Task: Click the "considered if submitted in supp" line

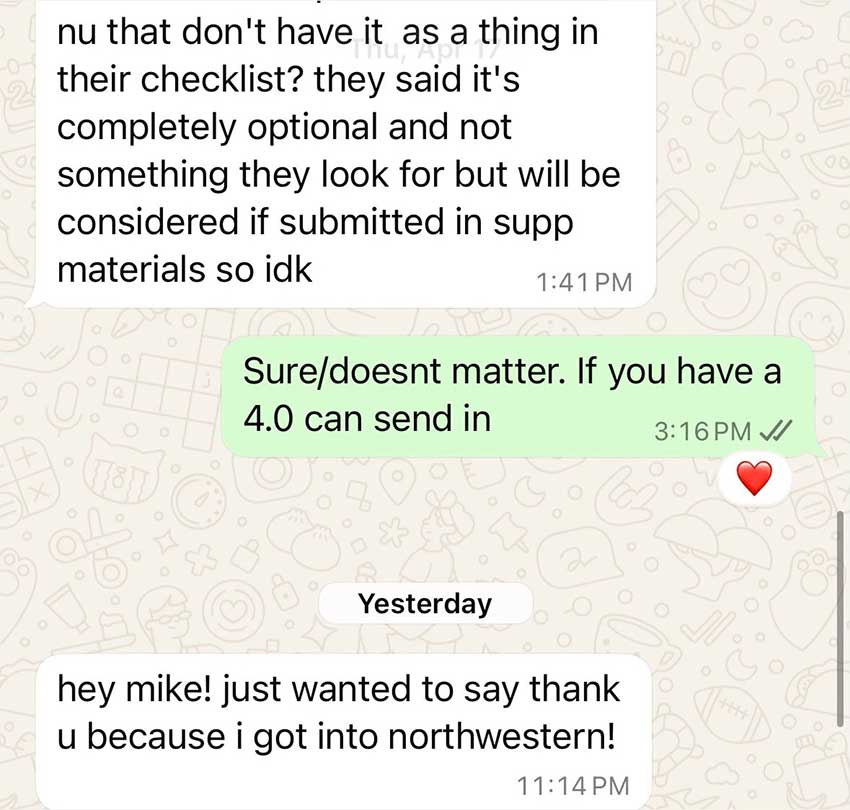Action: point(315,223)
